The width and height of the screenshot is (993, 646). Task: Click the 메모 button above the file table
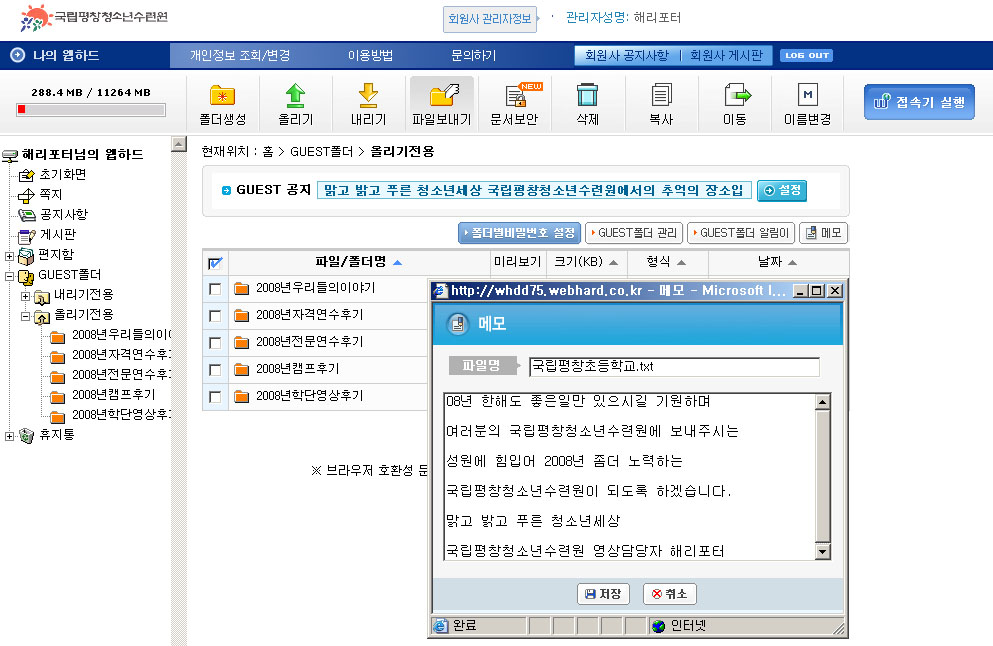823,233
